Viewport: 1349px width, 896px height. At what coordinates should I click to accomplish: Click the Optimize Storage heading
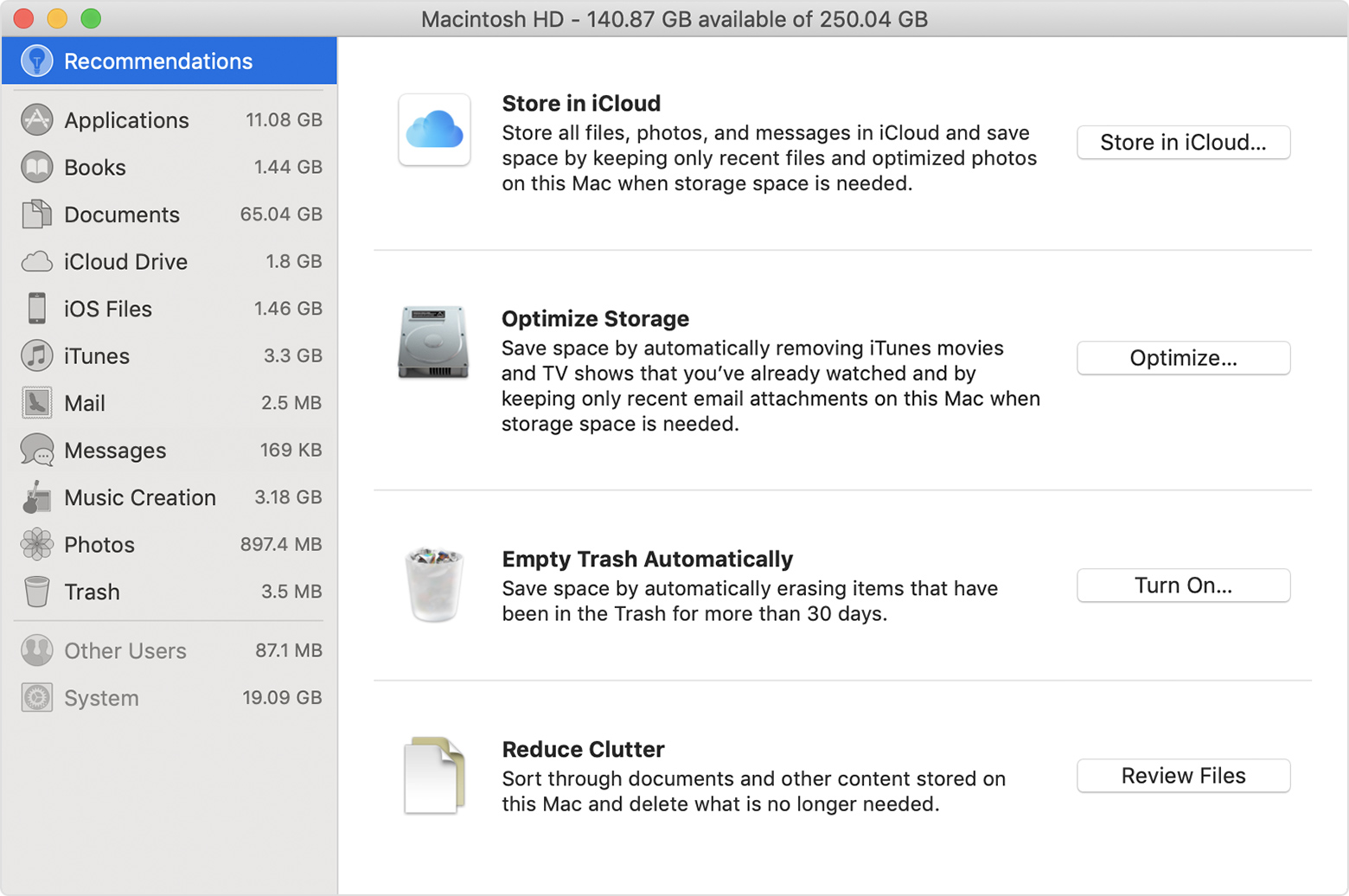pos(595,319)
